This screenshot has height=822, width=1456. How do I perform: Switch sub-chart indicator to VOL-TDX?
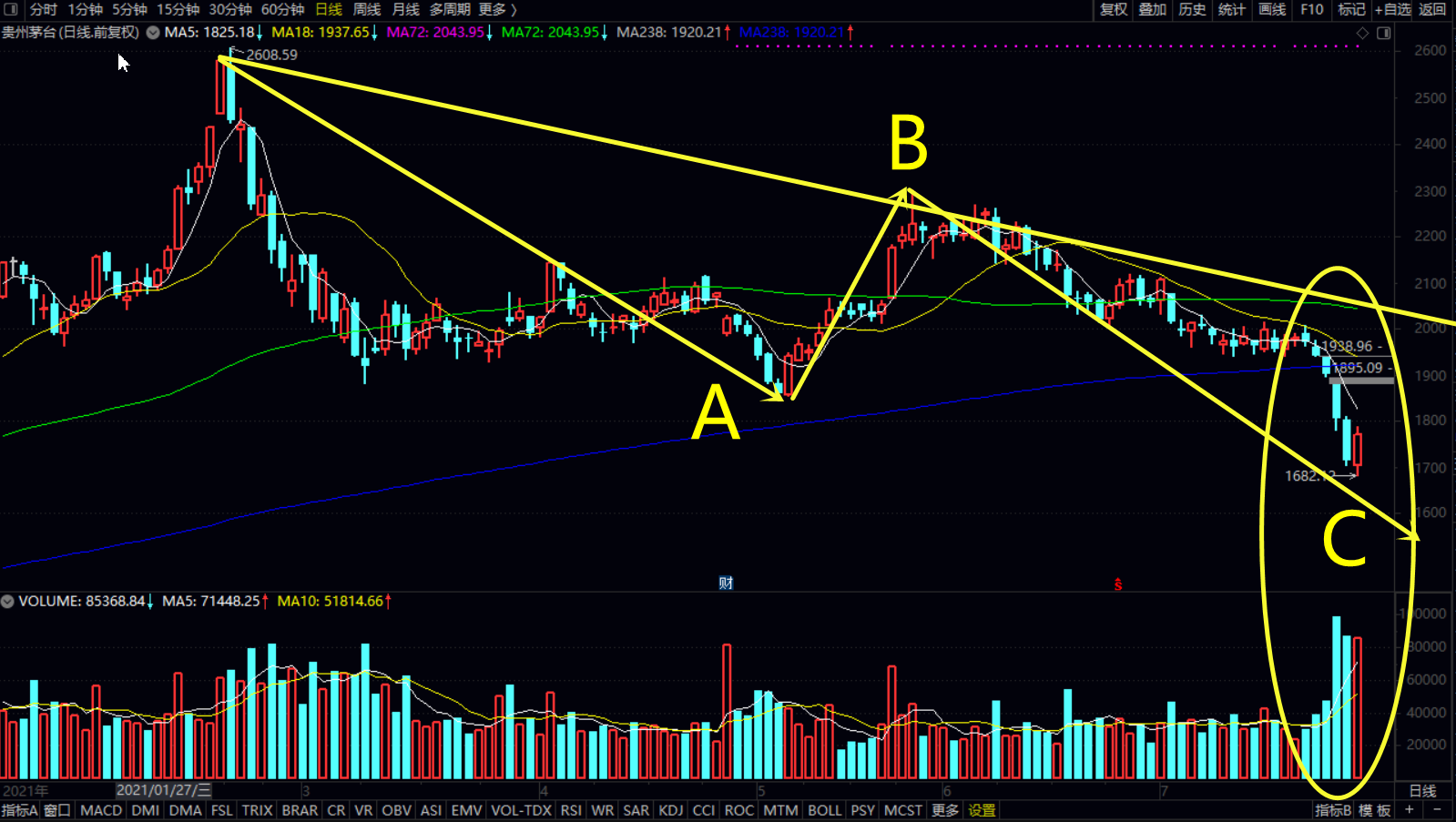pos(522,810)
